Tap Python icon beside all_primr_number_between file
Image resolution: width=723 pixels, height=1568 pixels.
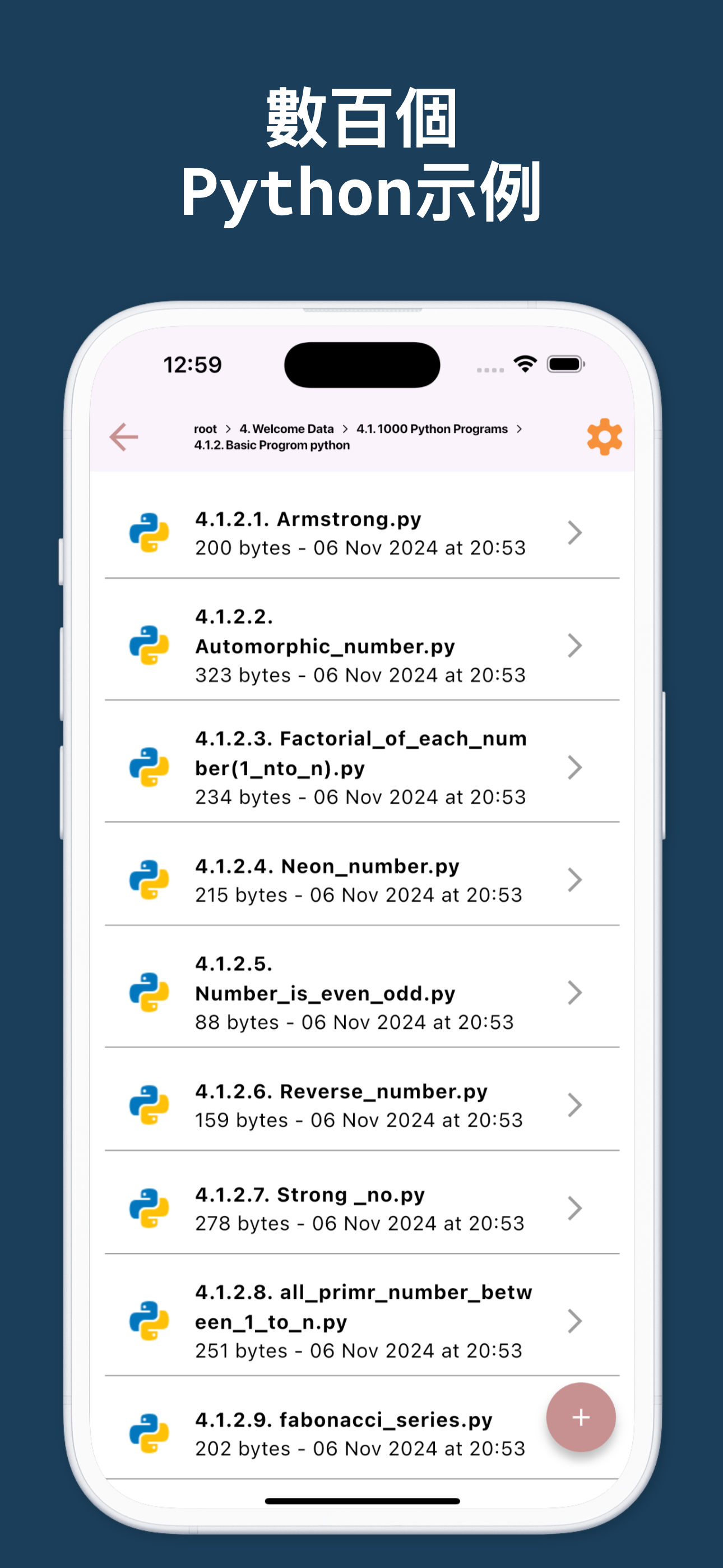coord(149,1321)
